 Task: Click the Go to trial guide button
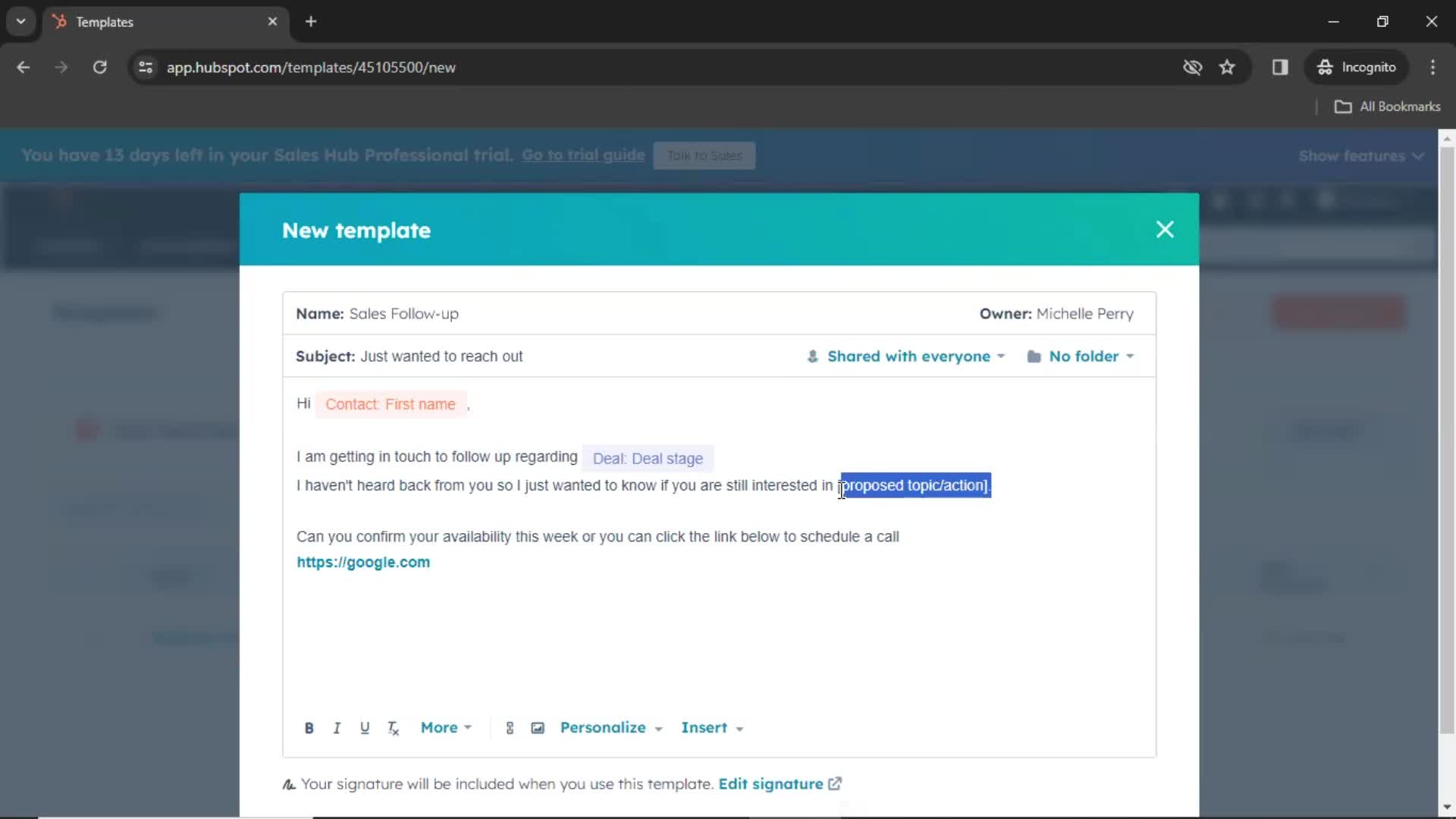tap(583, 155)
